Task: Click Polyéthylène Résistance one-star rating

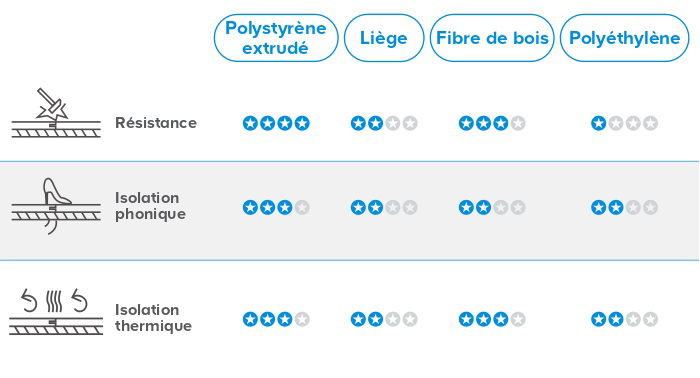Action: (625, 123)
